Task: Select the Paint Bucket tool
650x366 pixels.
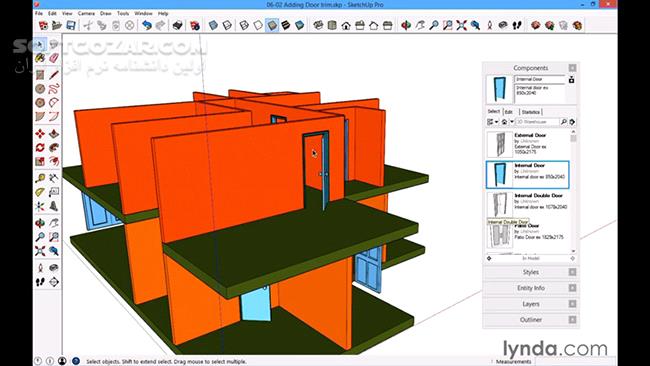Action: point(40,58)
